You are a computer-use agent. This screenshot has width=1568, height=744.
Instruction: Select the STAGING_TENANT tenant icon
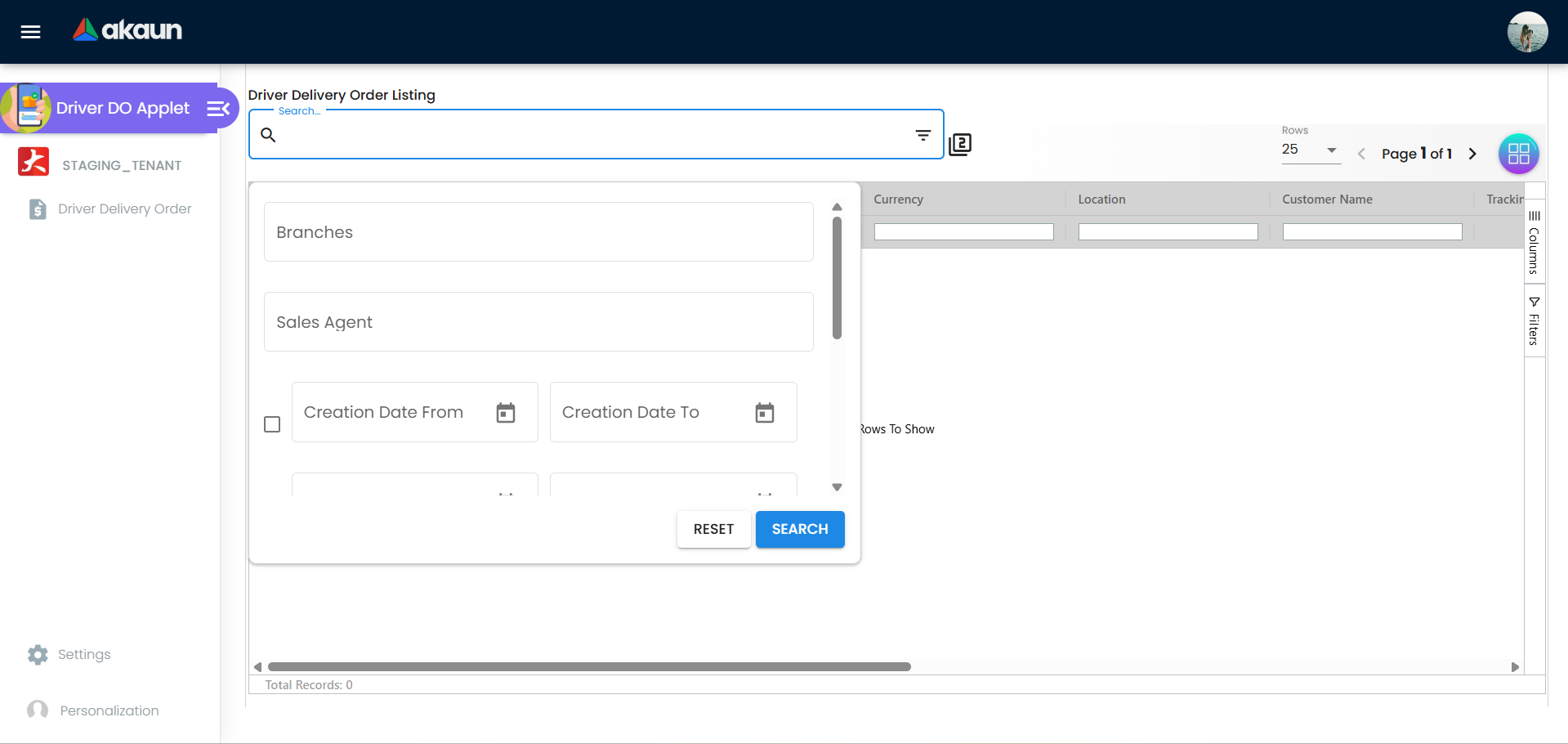(x=33, y=162)
